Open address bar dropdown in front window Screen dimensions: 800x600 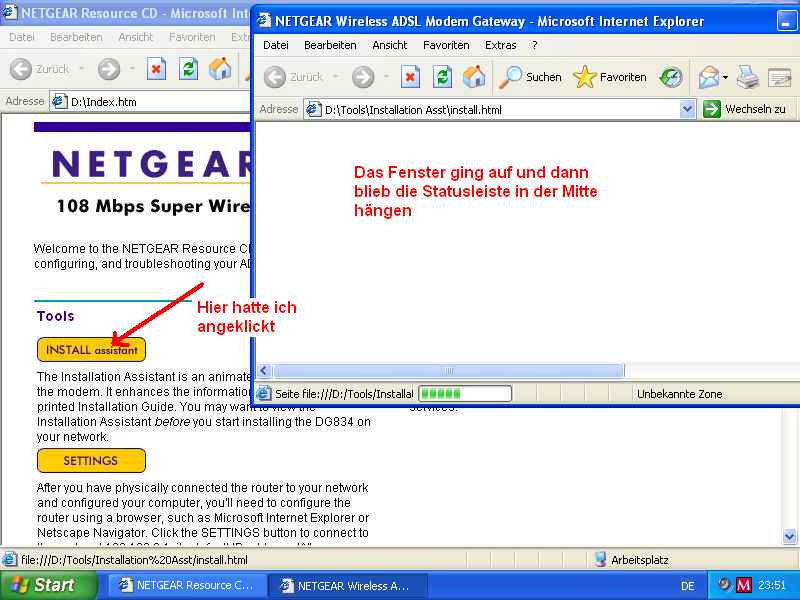click(687, 109)
